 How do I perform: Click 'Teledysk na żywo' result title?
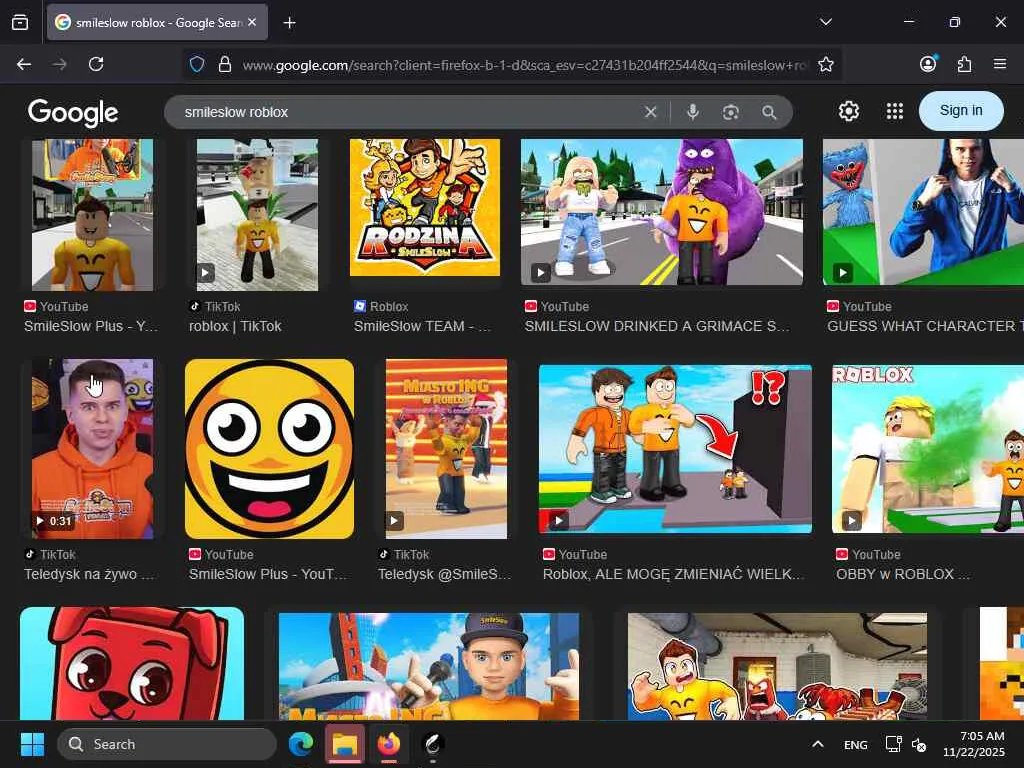point(89,574)
